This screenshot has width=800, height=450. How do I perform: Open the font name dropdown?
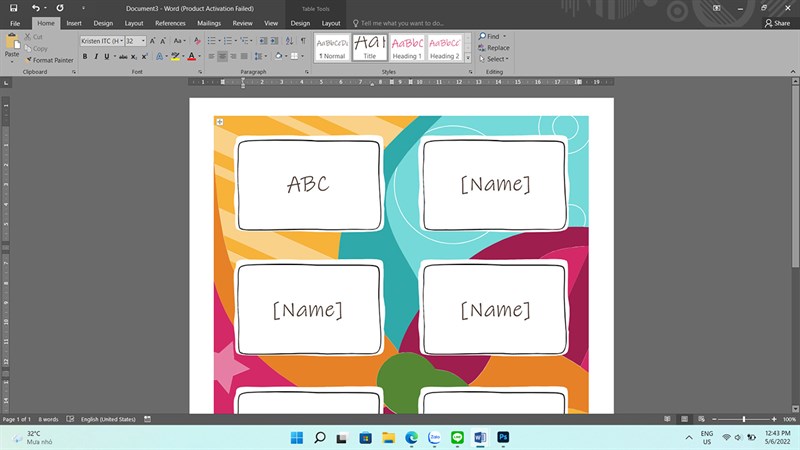[121, 41]
